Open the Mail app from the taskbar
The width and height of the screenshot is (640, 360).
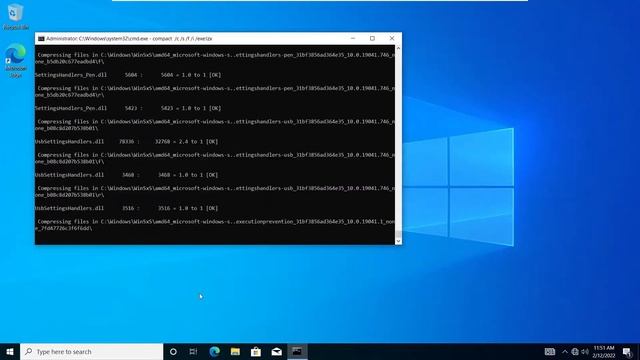point(276,351)
